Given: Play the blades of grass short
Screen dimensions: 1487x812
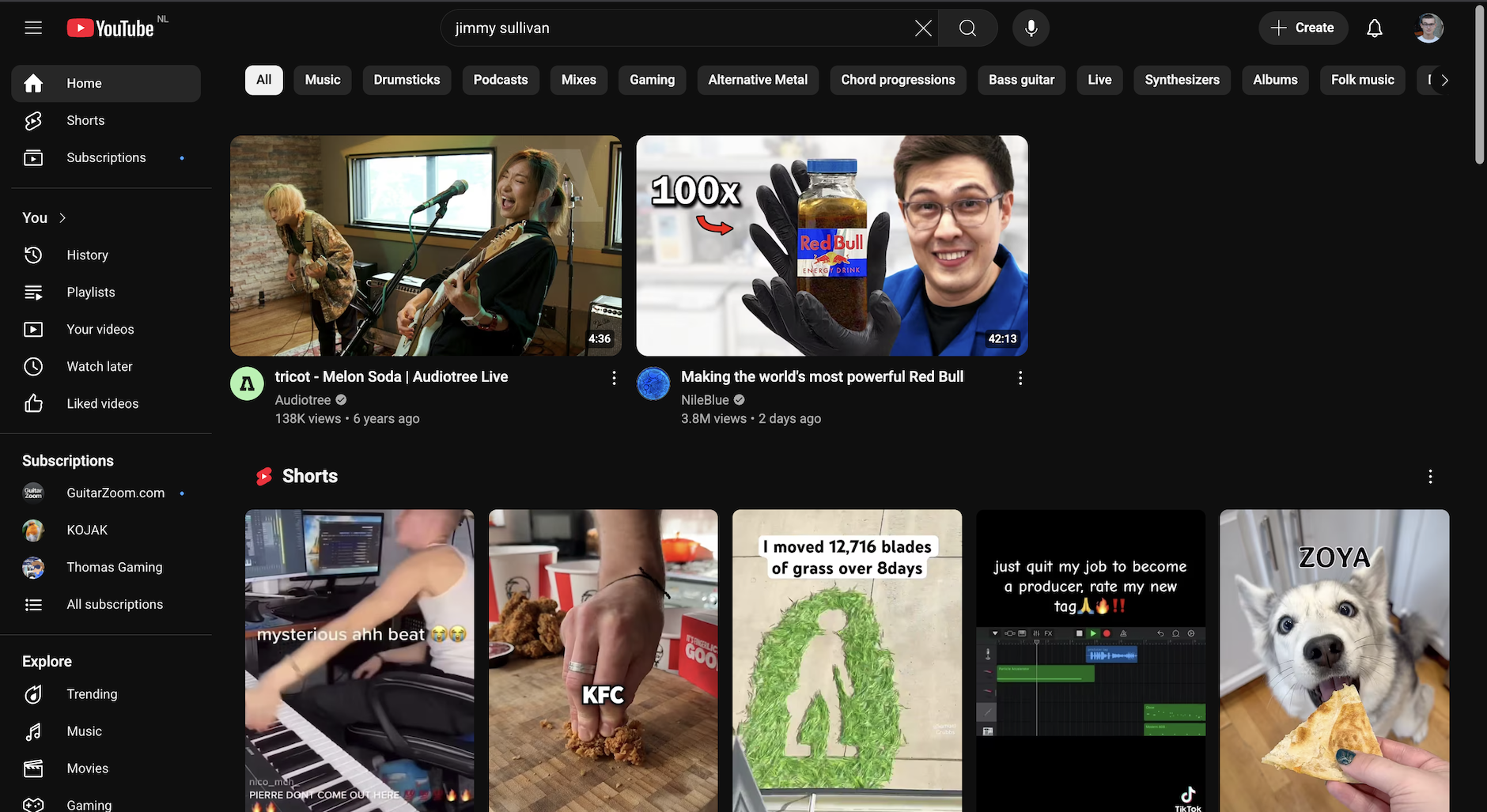Looking at the screenshot, I should point(847,661).
